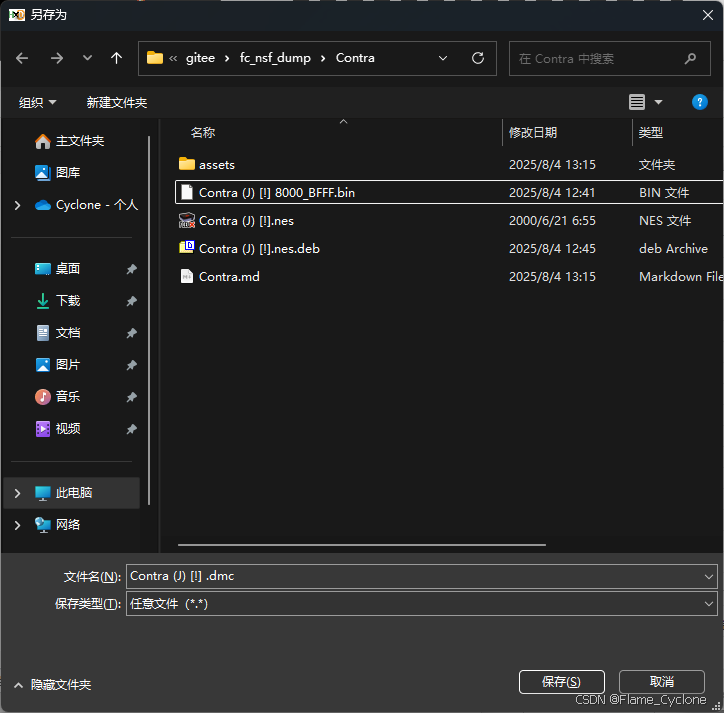Select Contra (J) [!] 8000_BFFF.bin file
Image resolution: width=724 pixels, height=713 pixels.
(x=448, y=192)
